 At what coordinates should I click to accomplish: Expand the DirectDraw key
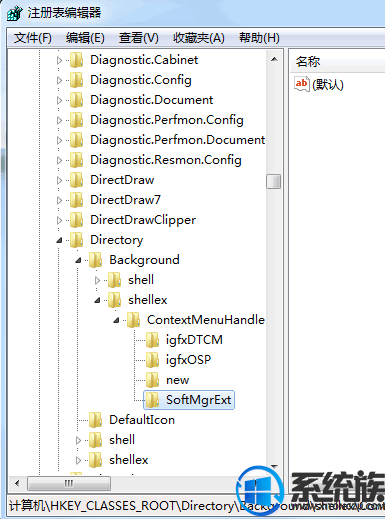59,180
